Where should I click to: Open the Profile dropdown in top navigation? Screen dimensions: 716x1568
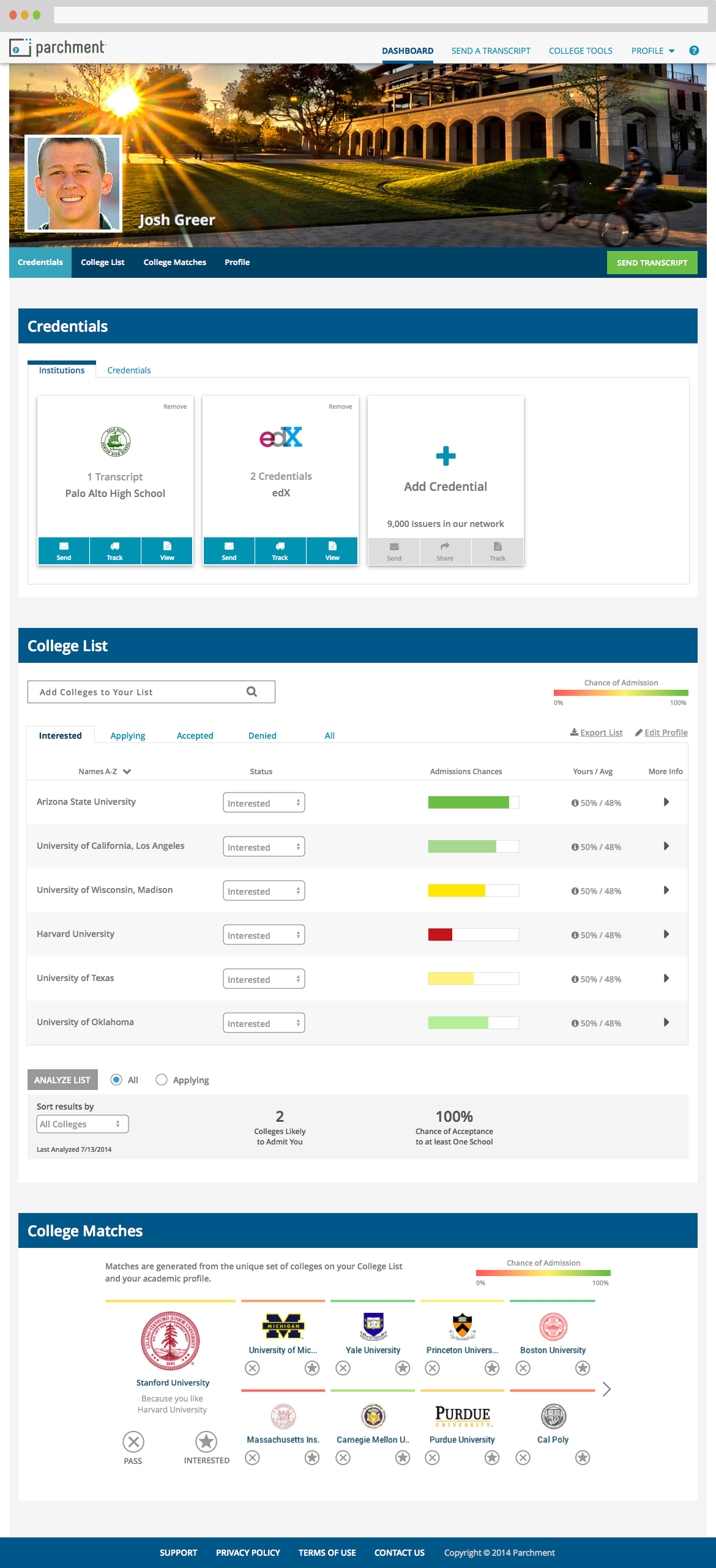coord(653,51)
